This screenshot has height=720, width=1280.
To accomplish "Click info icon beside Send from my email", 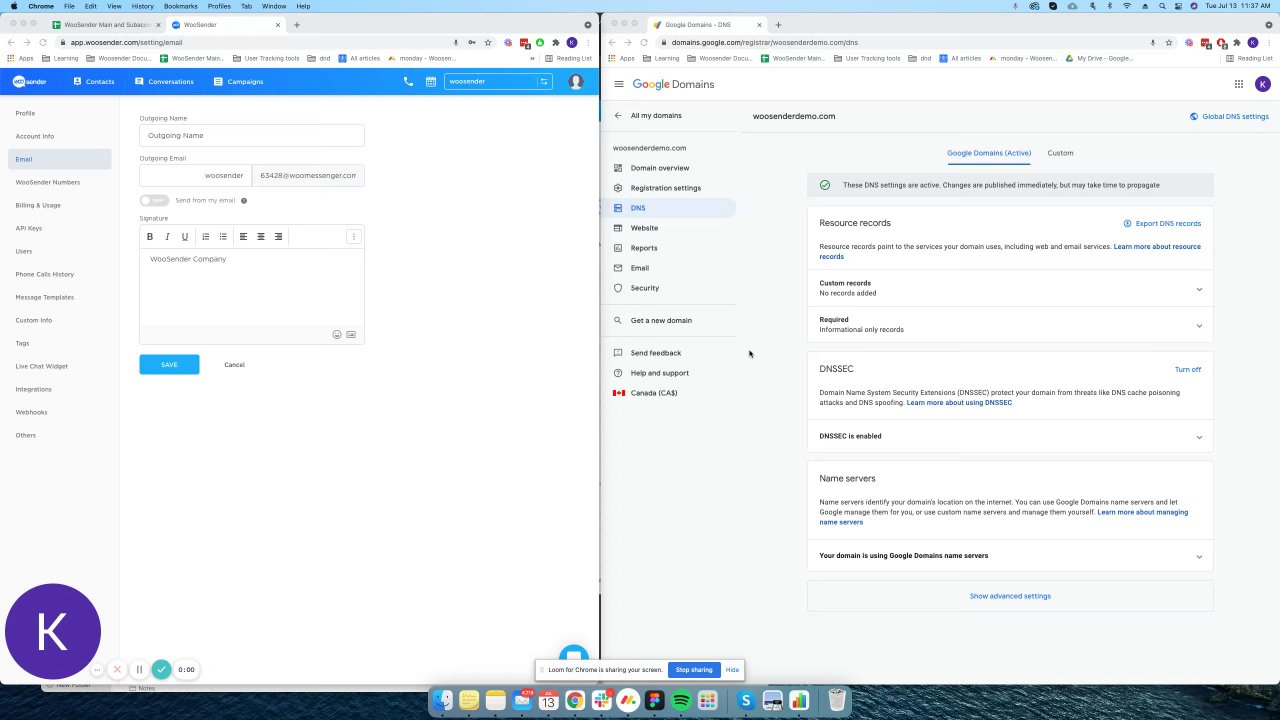I will coord(244,201).
